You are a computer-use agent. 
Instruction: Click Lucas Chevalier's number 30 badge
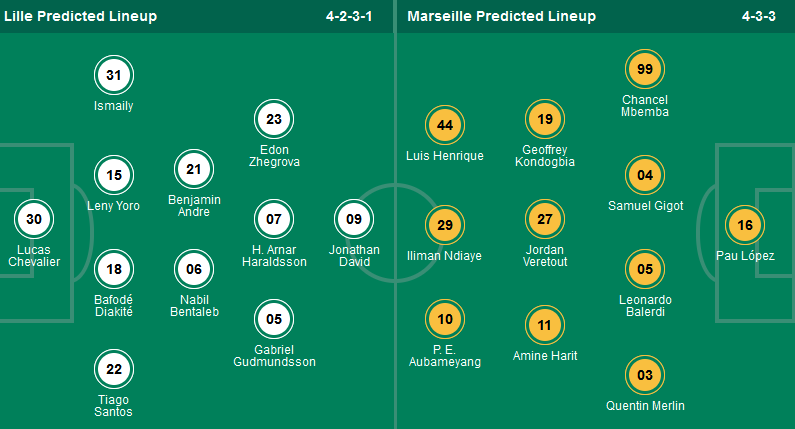pyautogui.click(x=34, y=219)
